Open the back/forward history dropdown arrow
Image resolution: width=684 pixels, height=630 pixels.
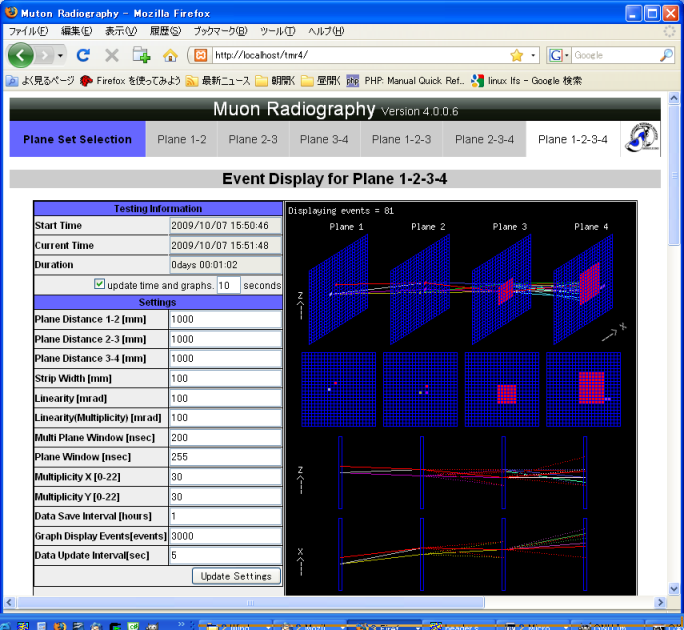point(60,55)
